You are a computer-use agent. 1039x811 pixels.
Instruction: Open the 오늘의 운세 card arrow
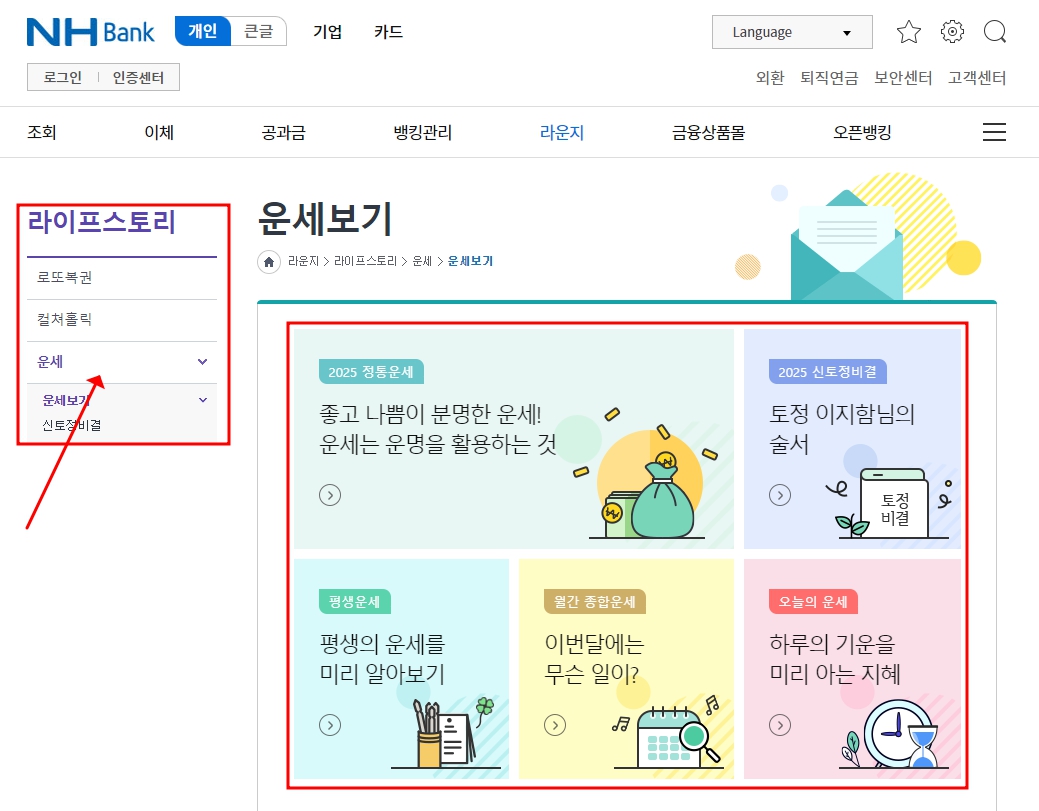pos(778,725)
